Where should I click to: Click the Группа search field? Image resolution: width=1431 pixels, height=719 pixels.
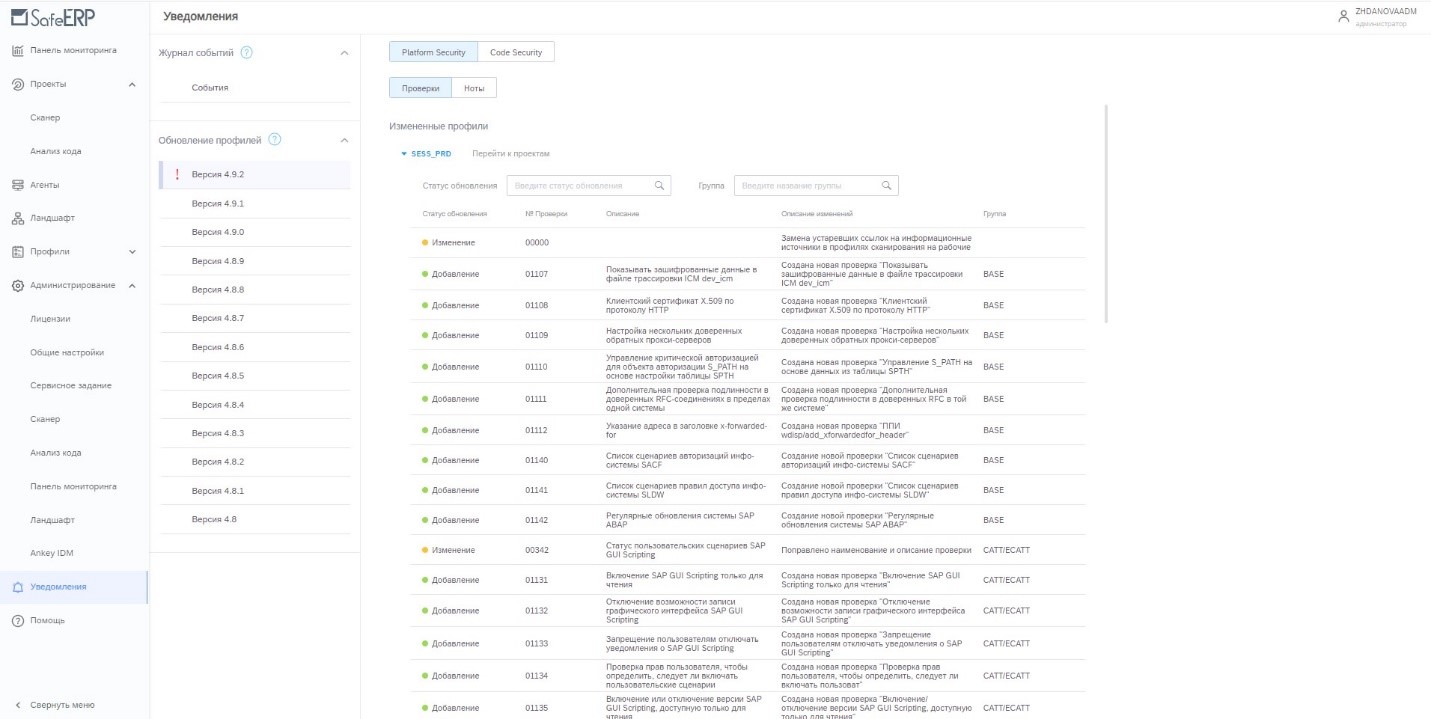coord(816,185)
